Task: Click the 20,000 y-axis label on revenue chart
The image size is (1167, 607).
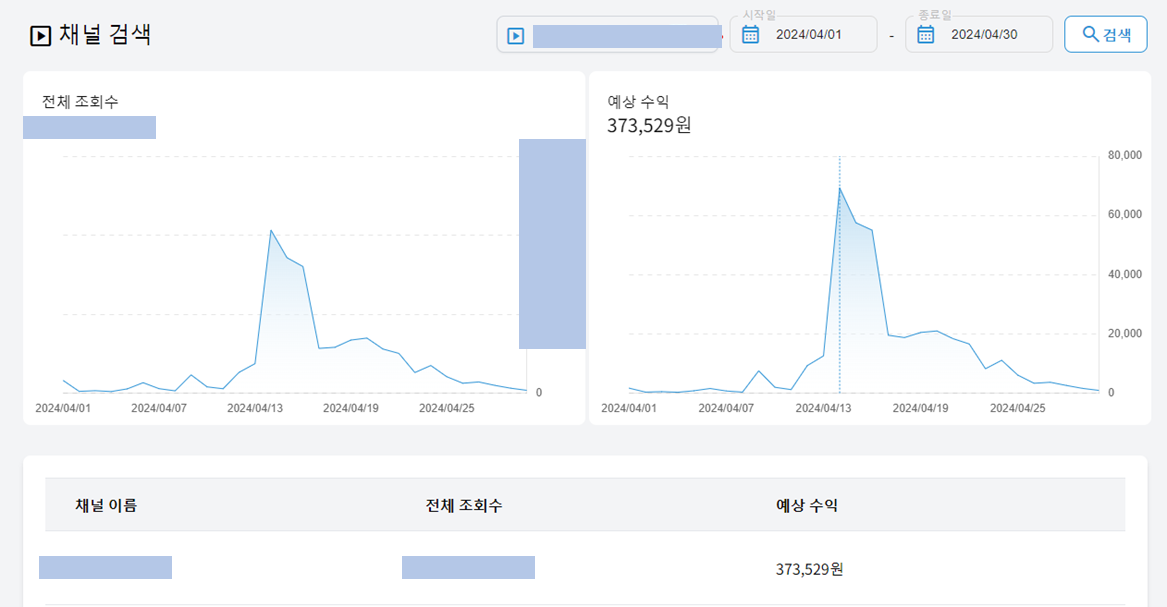Action: (x=1125, y=333)
